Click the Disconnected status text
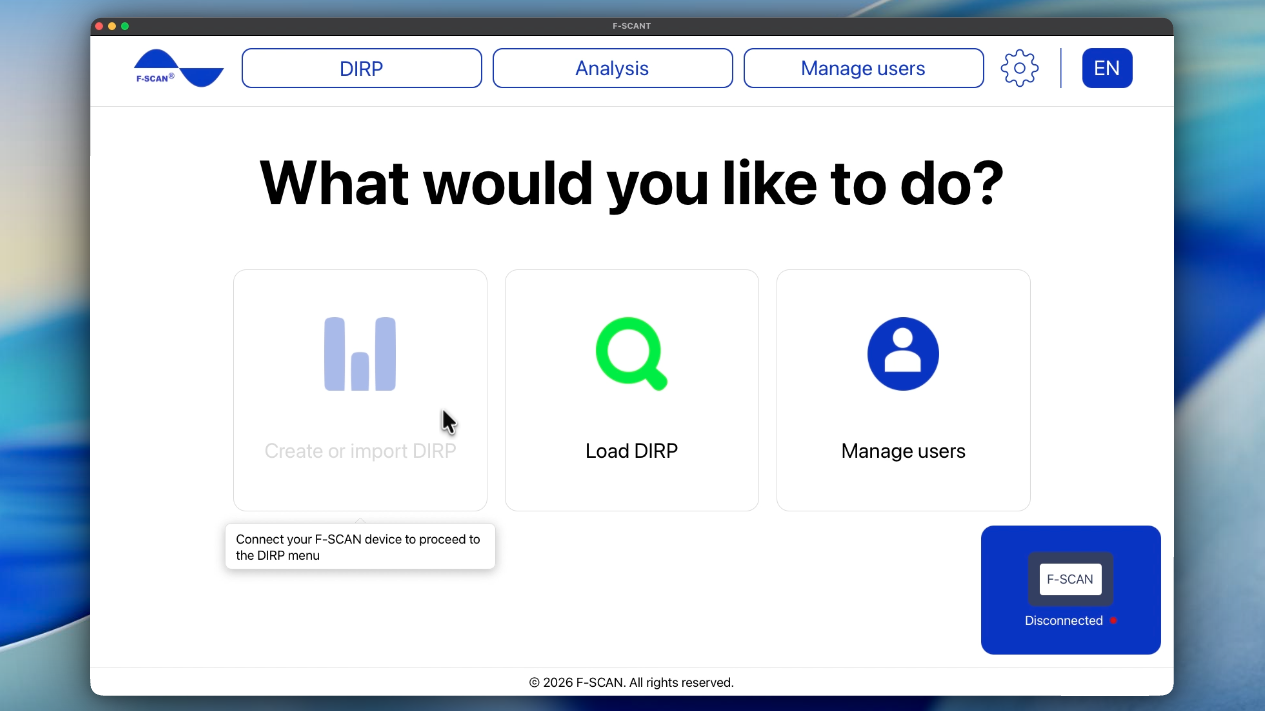Image resolution: width=1265 pixels, height=711 pixels. pyautogui.click(x=1064, y=621)
